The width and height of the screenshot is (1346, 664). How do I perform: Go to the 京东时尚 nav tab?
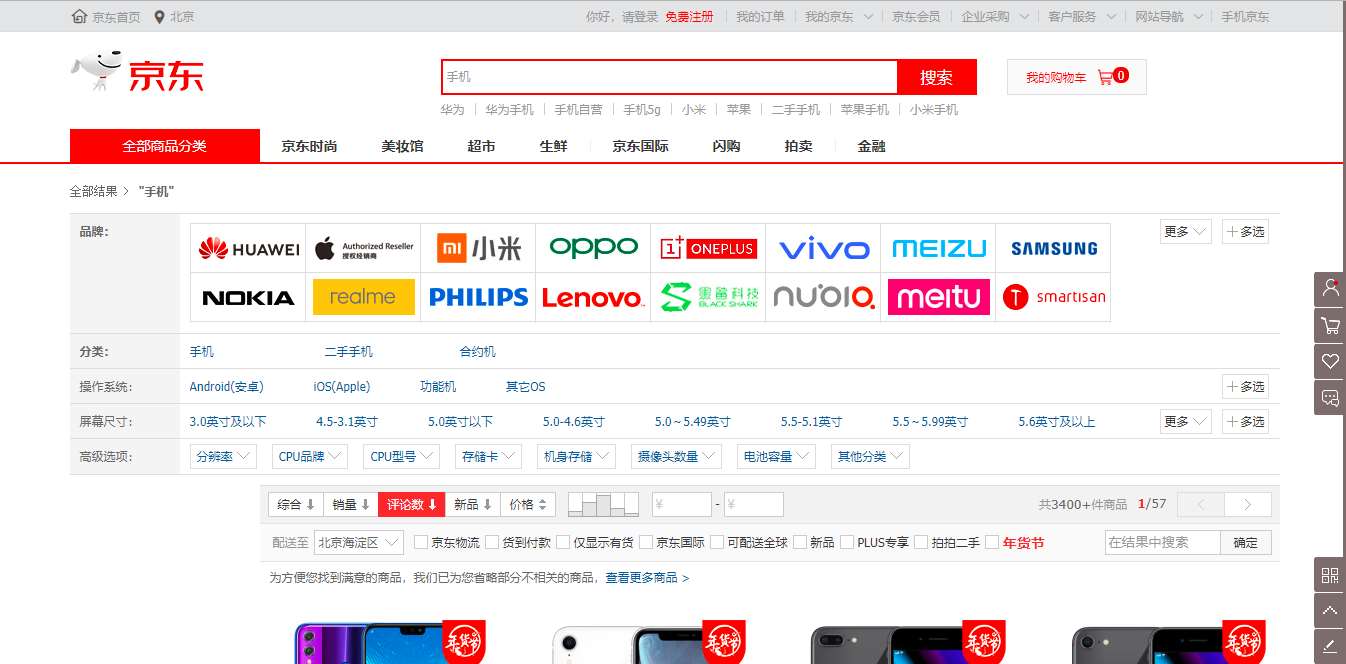(309, 146)
